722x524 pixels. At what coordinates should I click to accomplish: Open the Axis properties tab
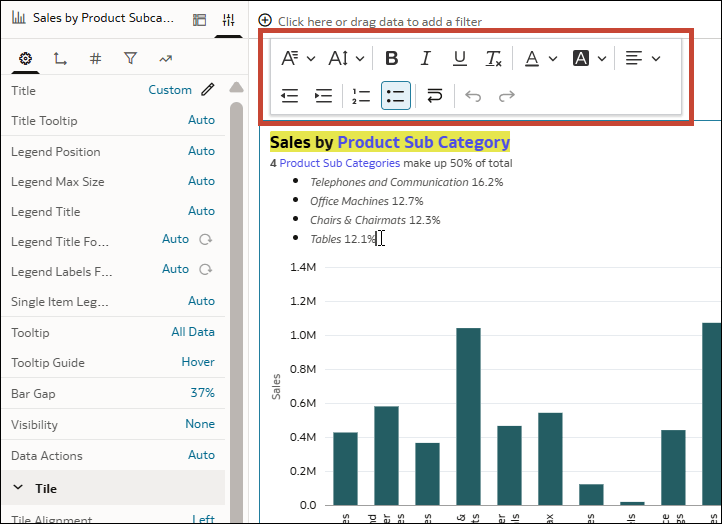coord(60,58)
